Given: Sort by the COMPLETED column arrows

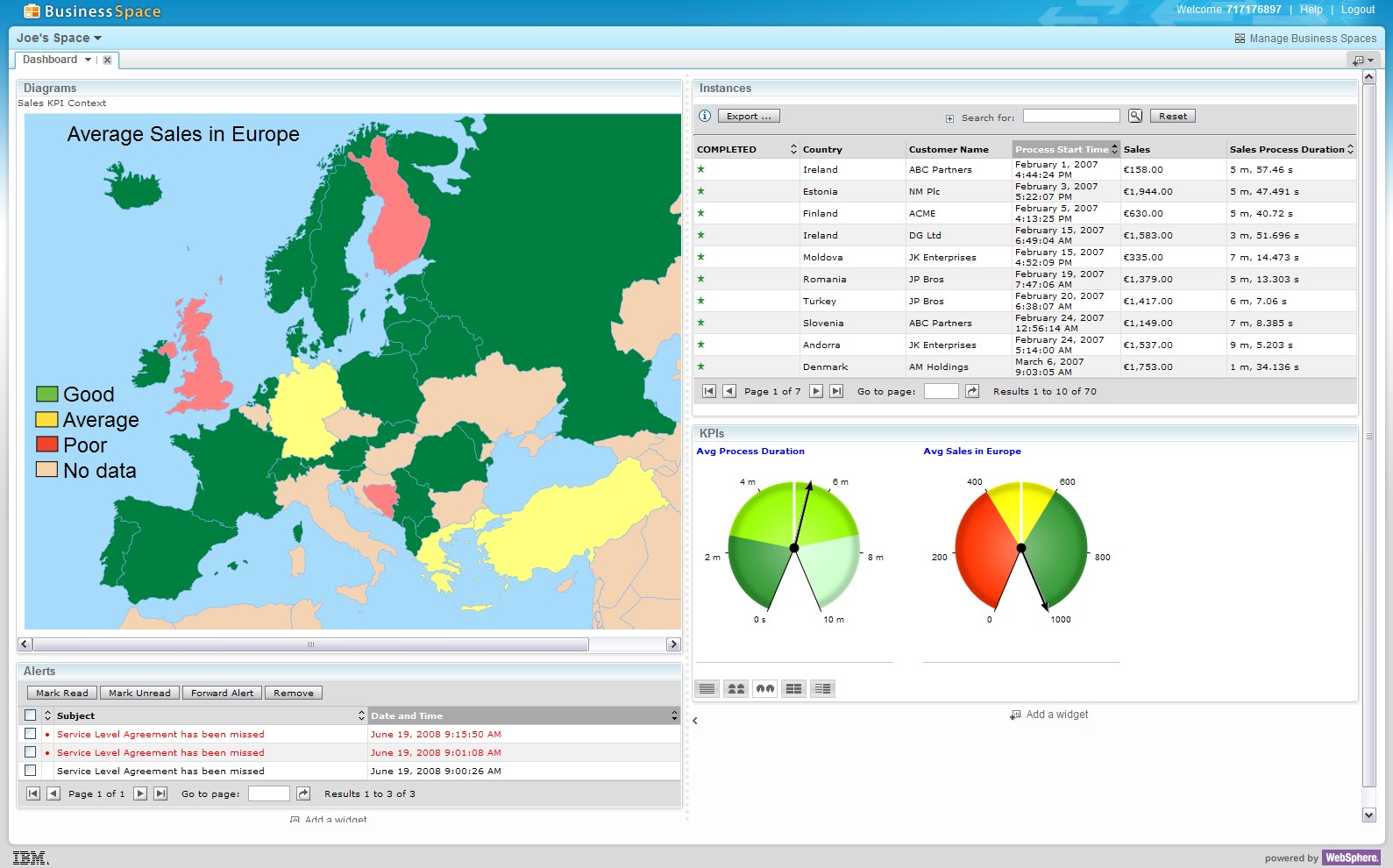Looking at the screenshot, I should coord(793,149).
